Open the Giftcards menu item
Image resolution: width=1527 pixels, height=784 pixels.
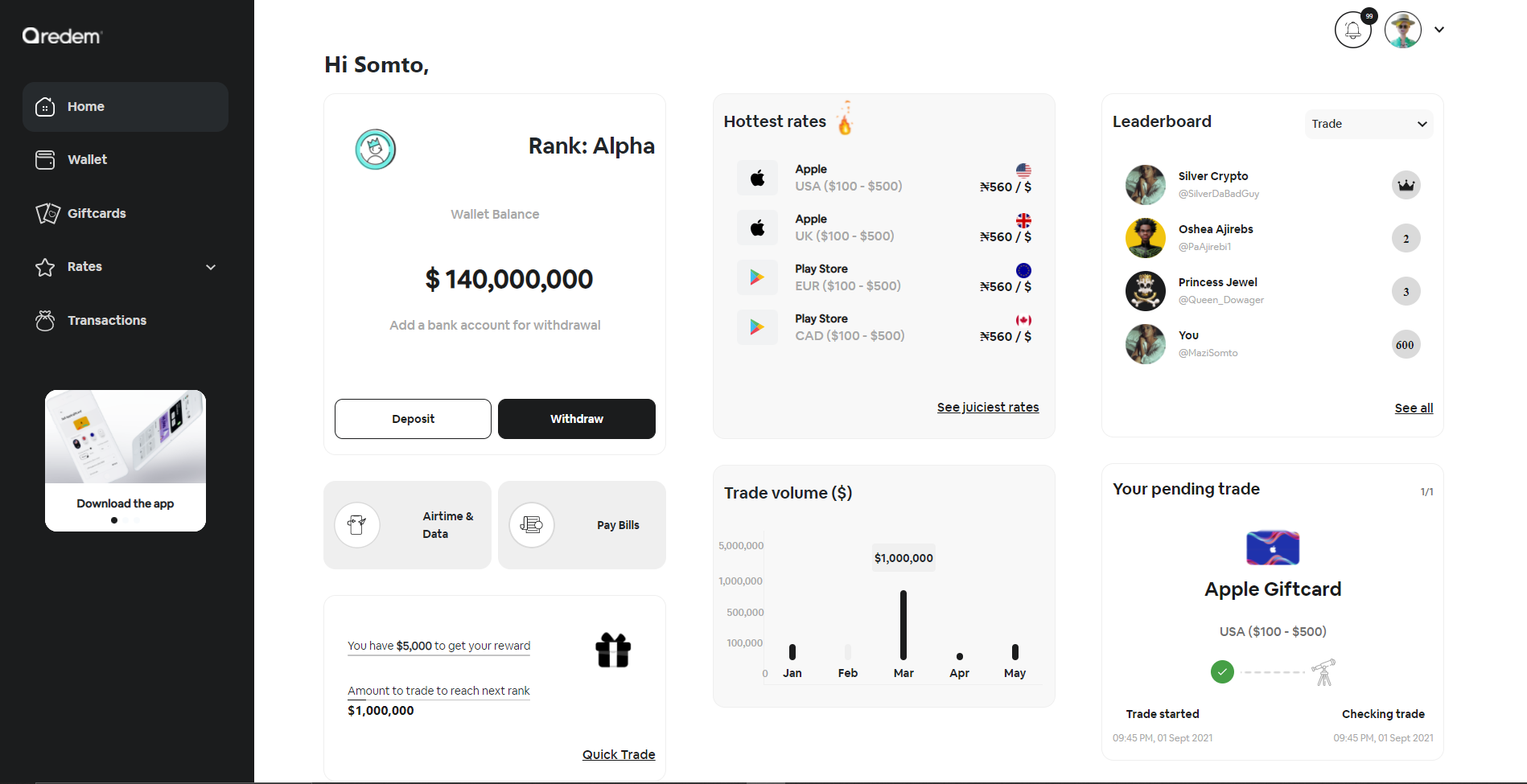coord(126,213)
